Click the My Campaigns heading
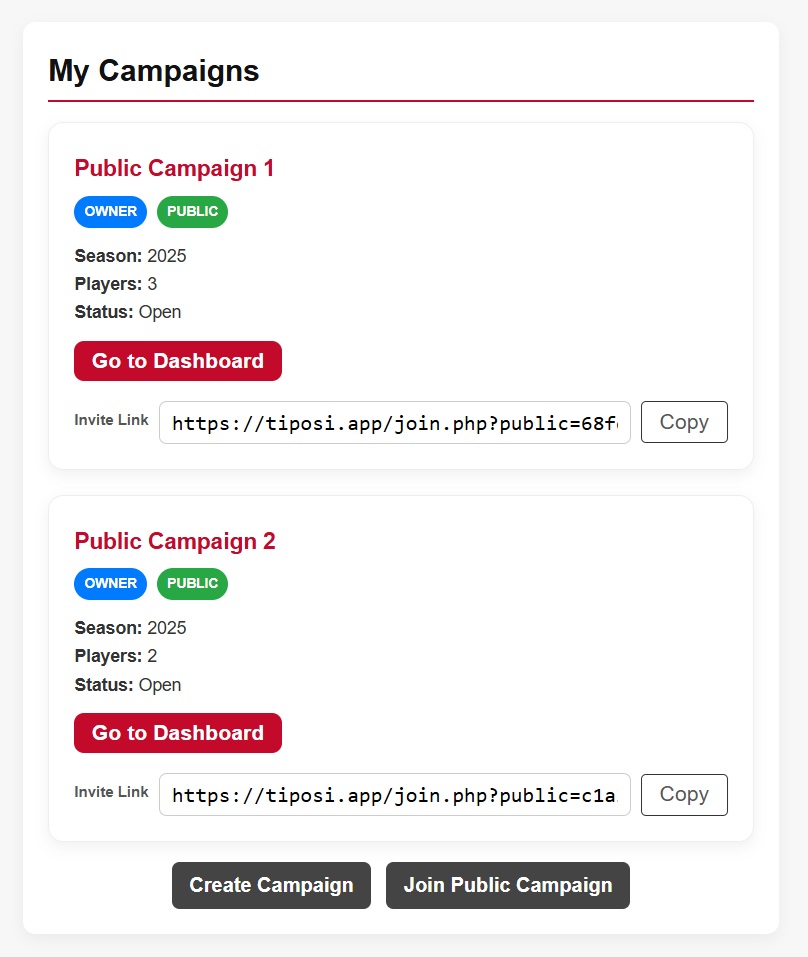The width and height of the screenshot is (808, 957). (154, 71)
